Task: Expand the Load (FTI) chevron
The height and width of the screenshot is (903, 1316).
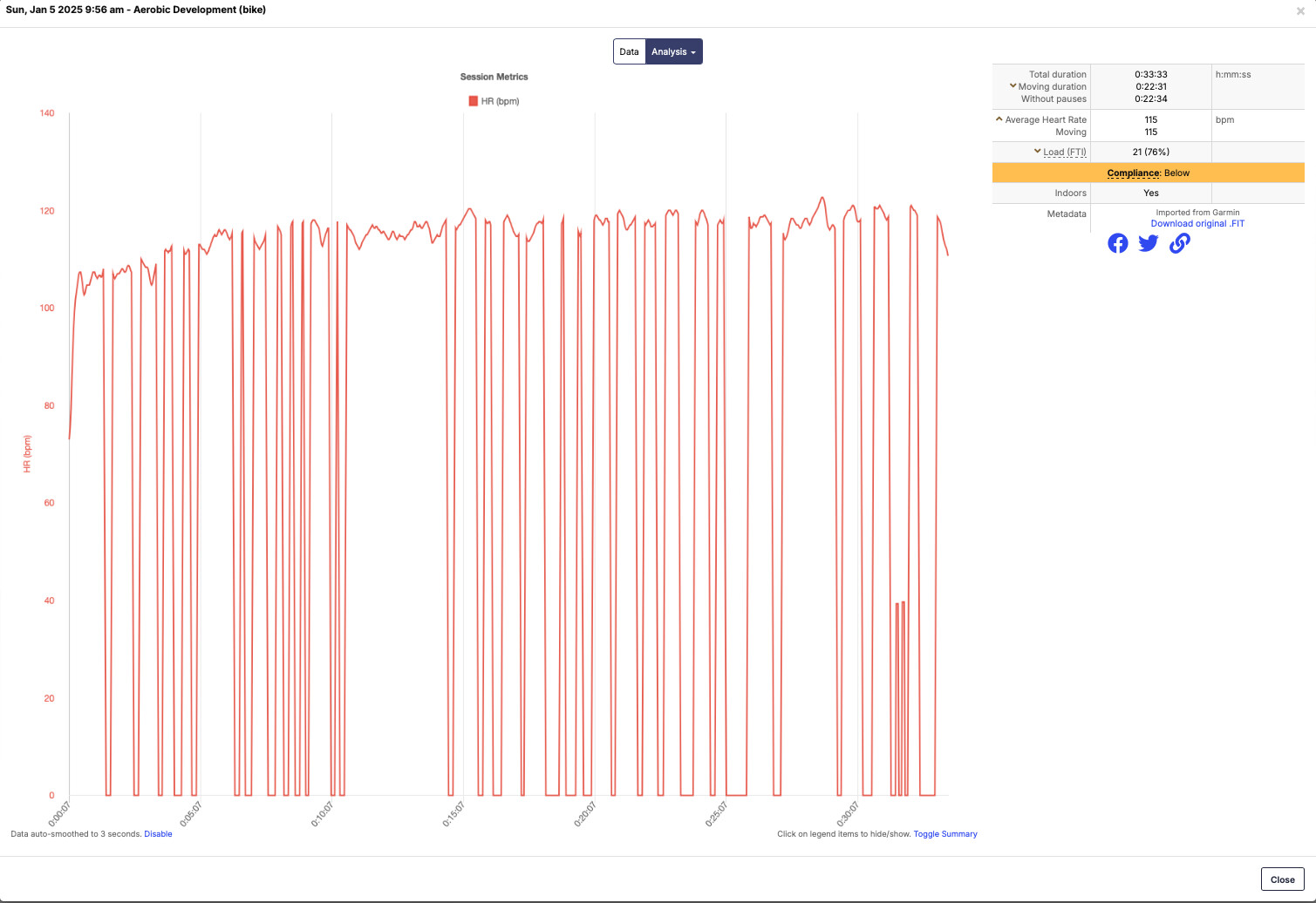Action: [1037, 151]
